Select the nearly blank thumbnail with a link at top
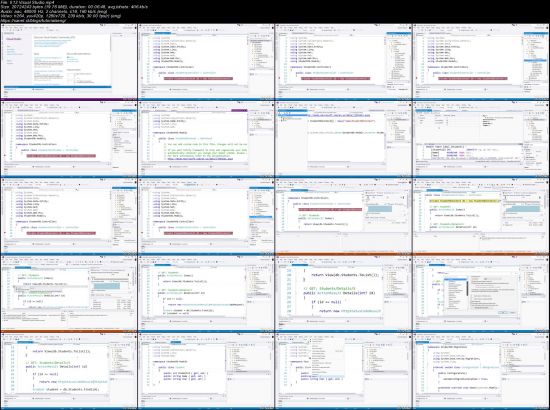 point(343,139)
